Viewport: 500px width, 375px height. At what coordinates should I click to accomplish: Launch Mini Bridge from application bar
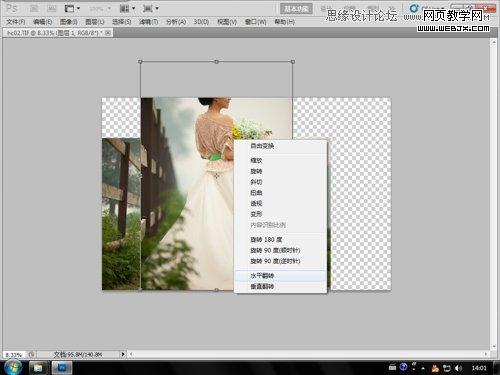point(51,8)
